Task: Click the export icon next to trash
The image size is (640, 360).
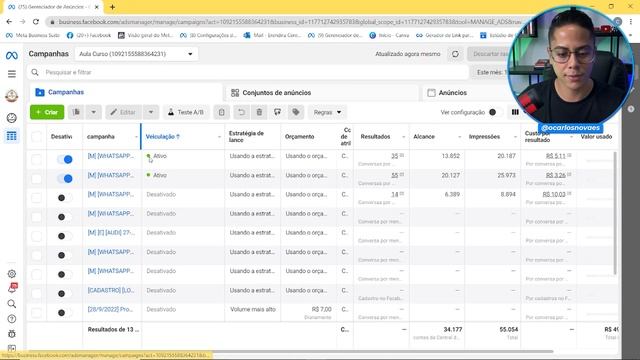Action: tap(278, 112)
